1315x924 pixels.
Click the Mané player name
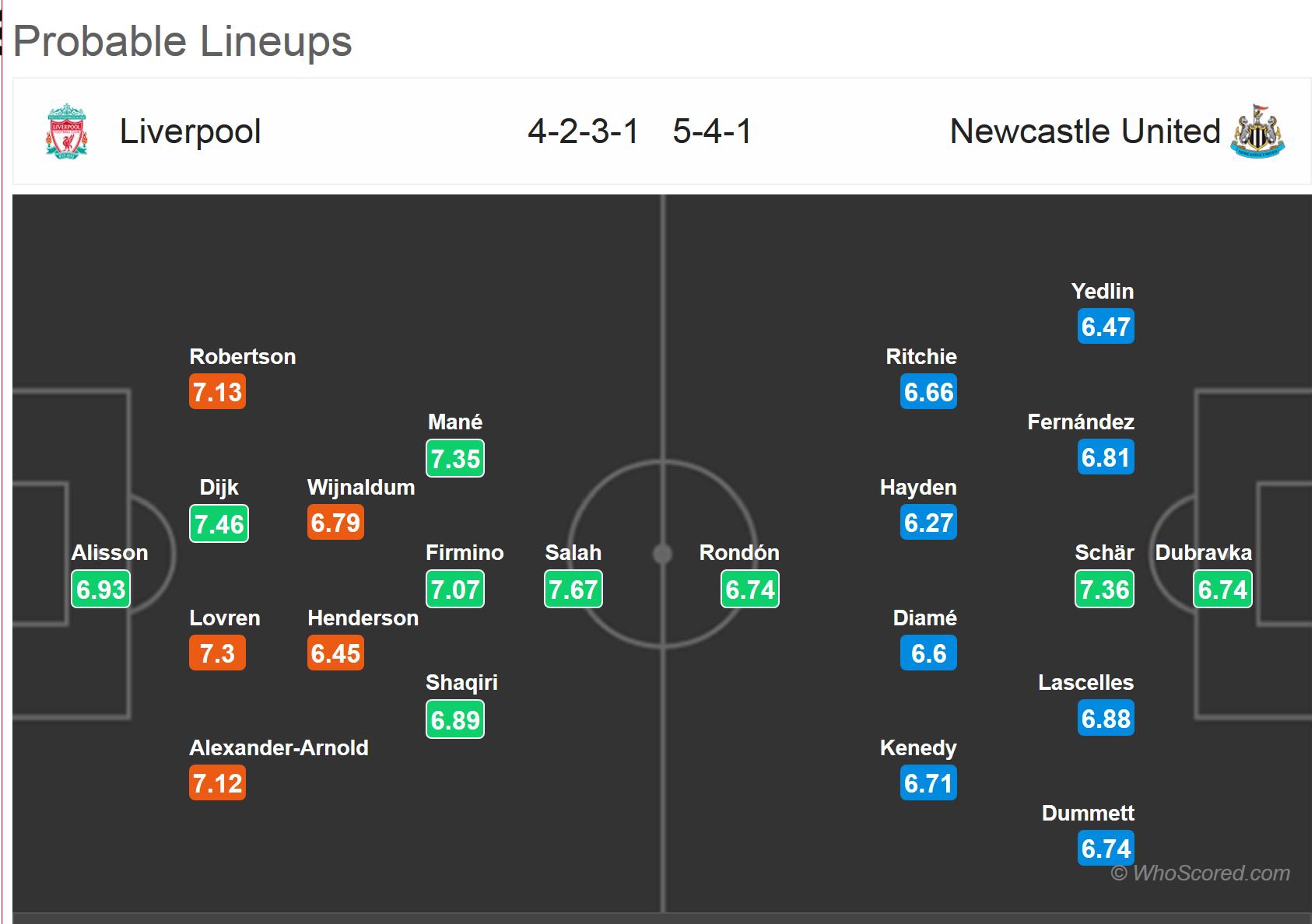point(455,422)
